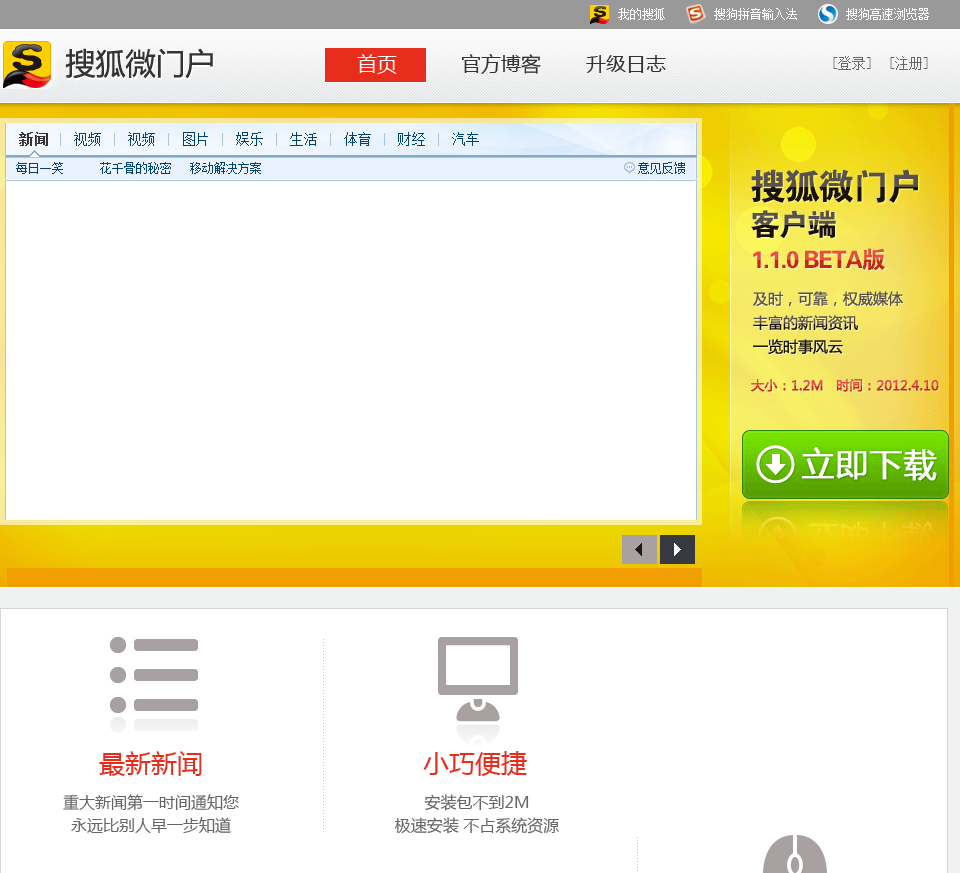Image resolution: width=960 pixels, height=873 pixels.
Task: Open 我的搜狐 icon in top bar
Action: [599, 14]
